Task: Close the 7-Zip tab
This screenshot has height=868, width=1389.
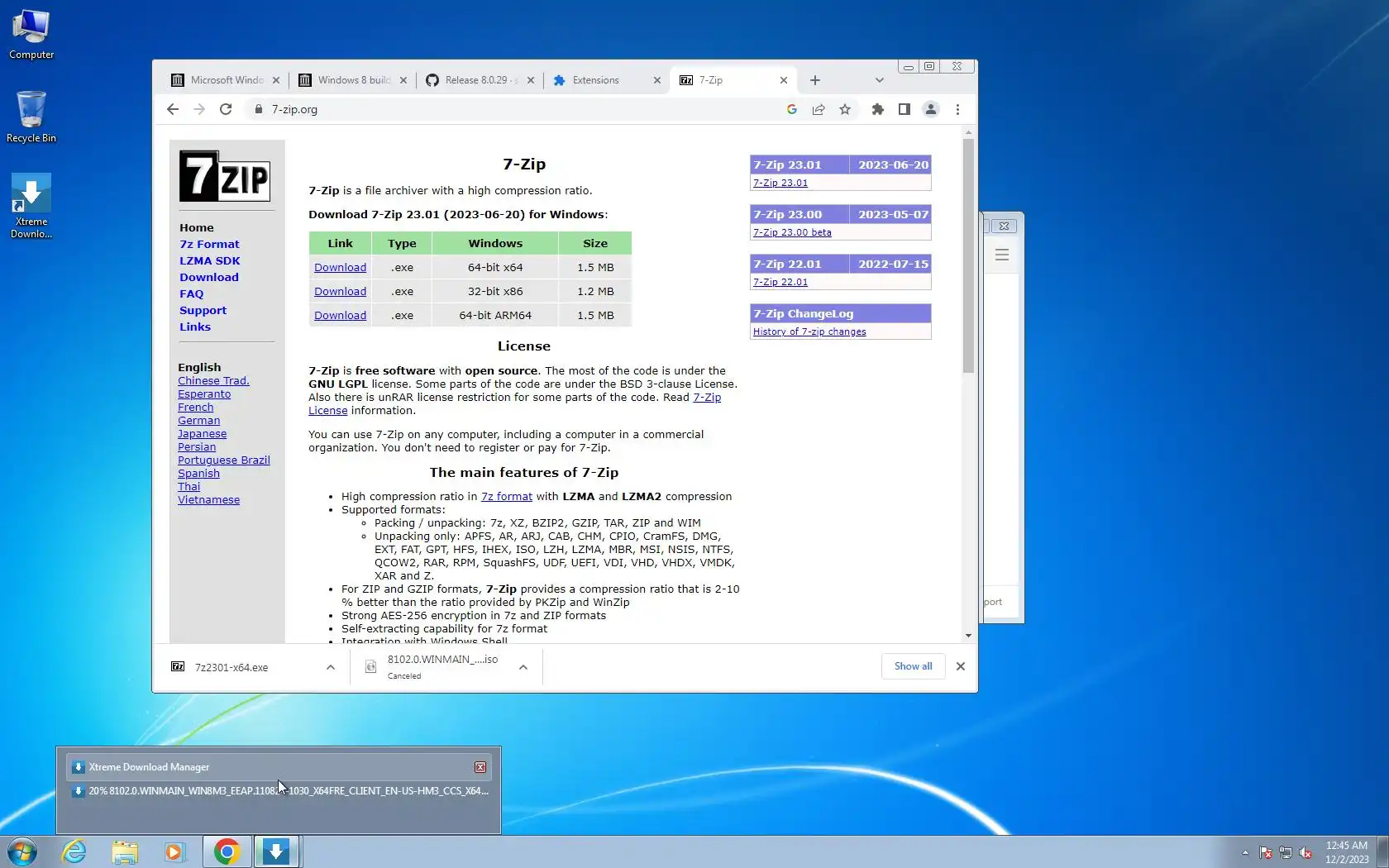Action: click(x=784, y=80)
